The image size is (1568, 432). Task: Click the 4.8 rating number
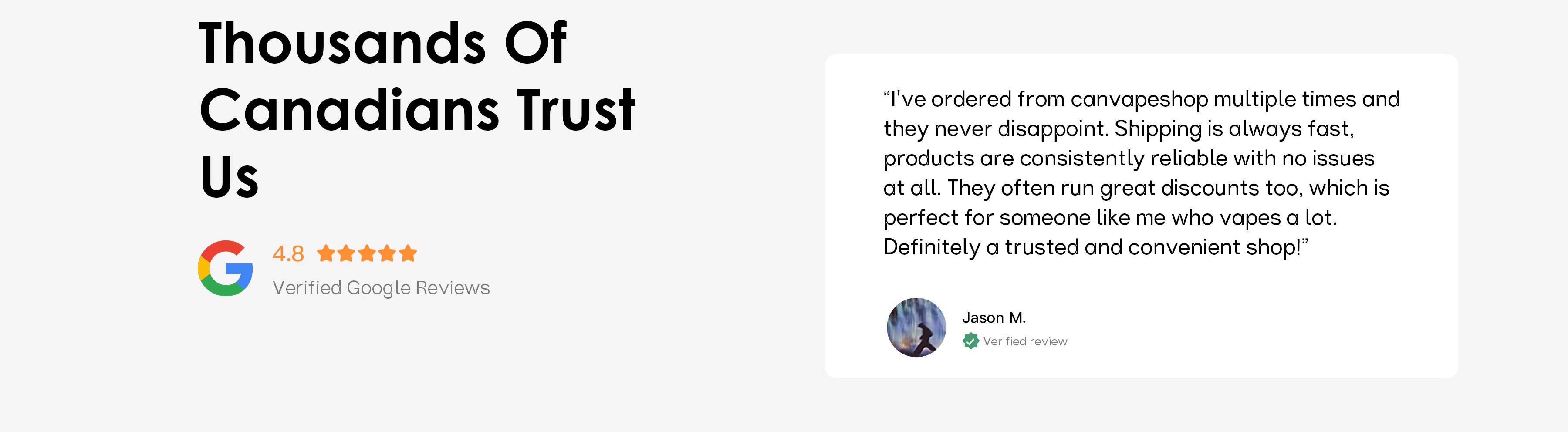tap(288, 254)
